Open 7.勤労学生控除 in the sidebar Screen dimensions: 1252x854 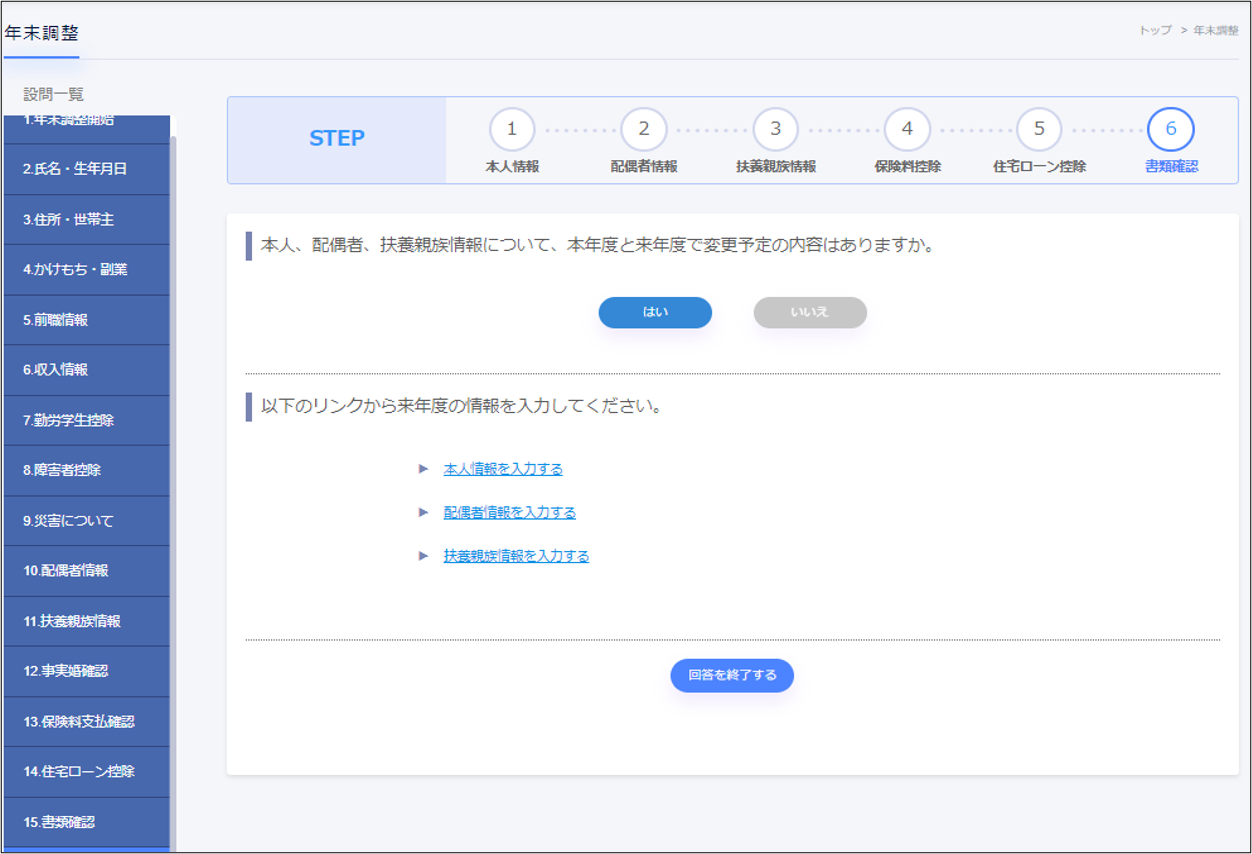(86, 420)
